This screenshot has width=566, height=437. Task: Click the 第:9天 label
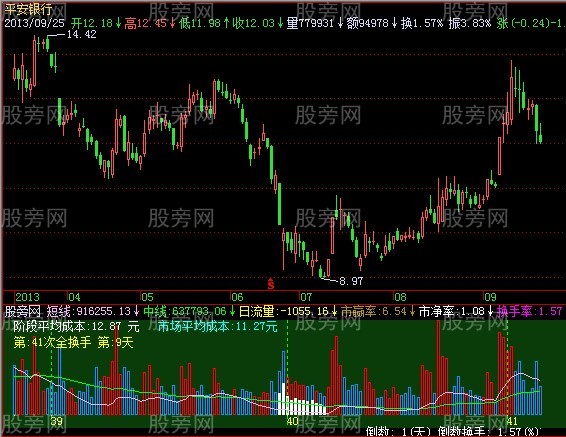[116, 342]
